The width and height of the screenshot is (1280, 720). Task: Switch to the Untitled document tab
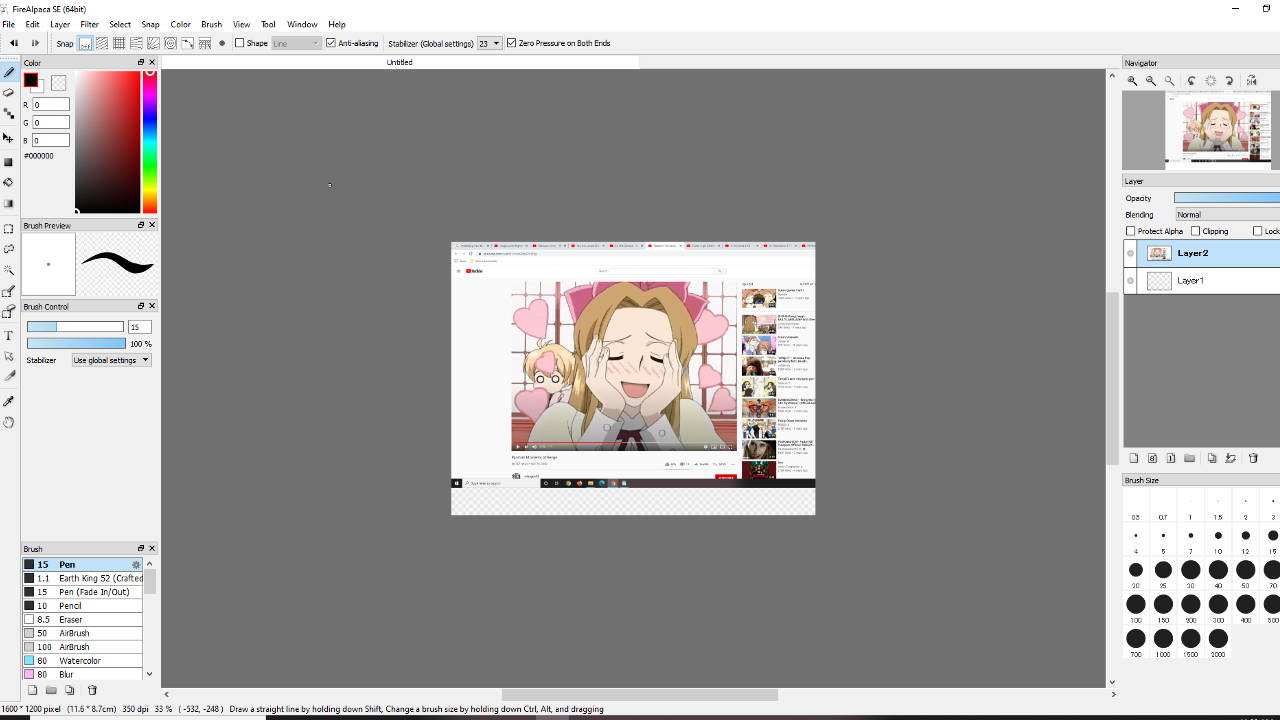coord(400,62)
